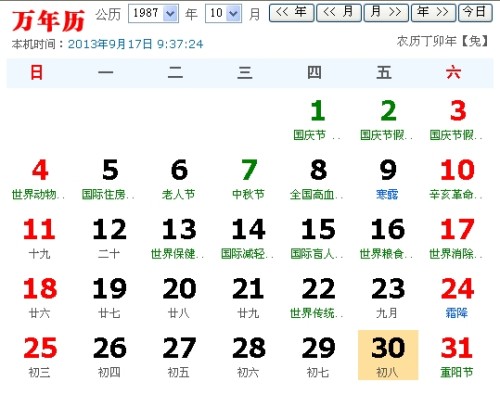
Task: Select date 20 marked 廿八
Action: pos(179,297)
